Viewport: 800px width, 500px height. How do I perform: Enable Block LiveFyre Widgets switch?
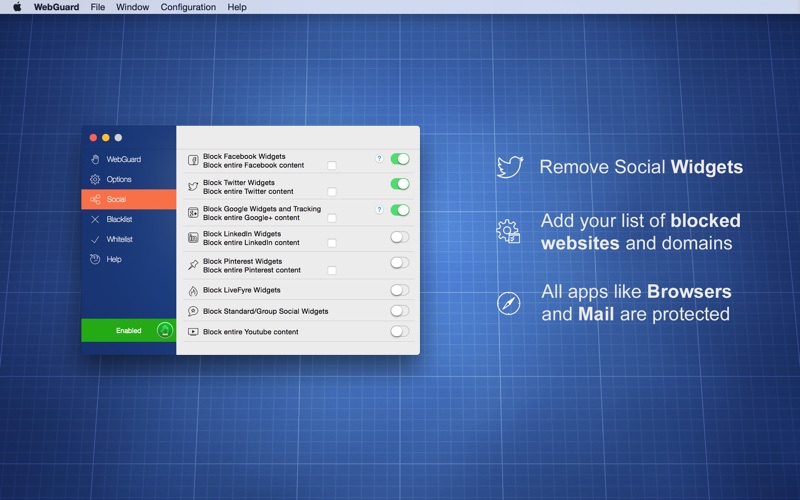[x=400, y=290]
